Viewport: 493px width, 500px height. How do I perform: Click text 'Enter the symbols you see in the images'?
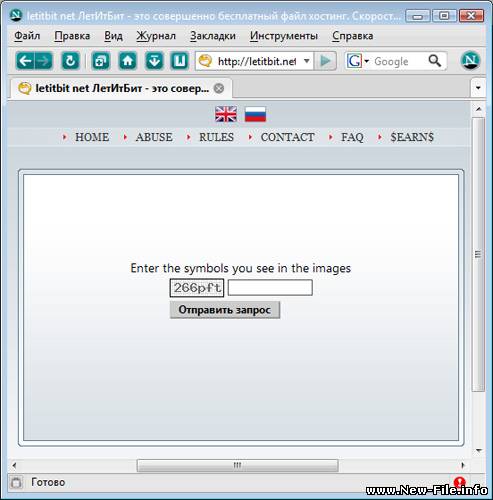point(240,268)
